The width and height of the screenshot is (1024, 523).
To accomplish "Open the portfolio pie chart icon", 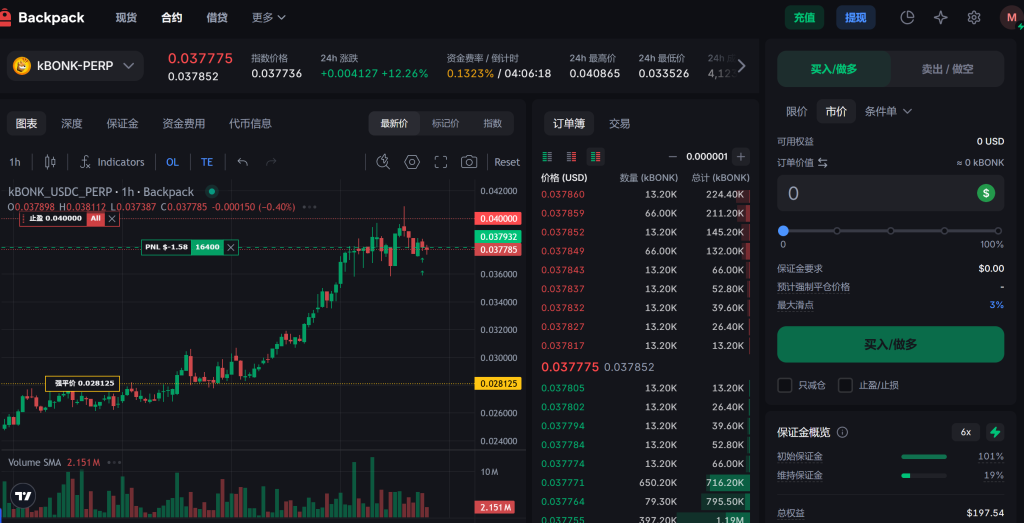I will pyautogui.click(x=907, y=17).
